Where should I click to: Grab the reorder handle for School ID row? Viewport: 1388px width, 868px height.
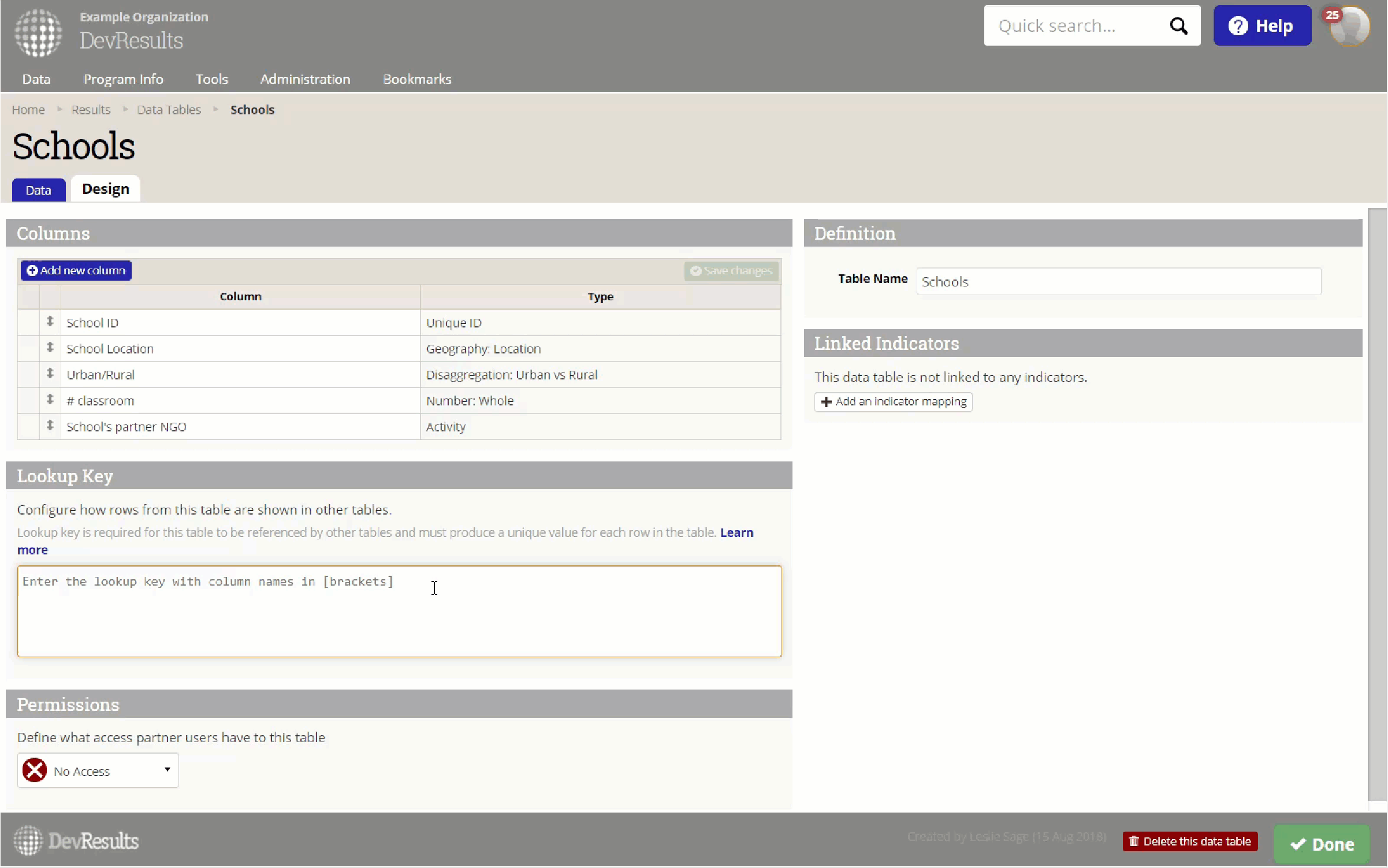[50, 322]
